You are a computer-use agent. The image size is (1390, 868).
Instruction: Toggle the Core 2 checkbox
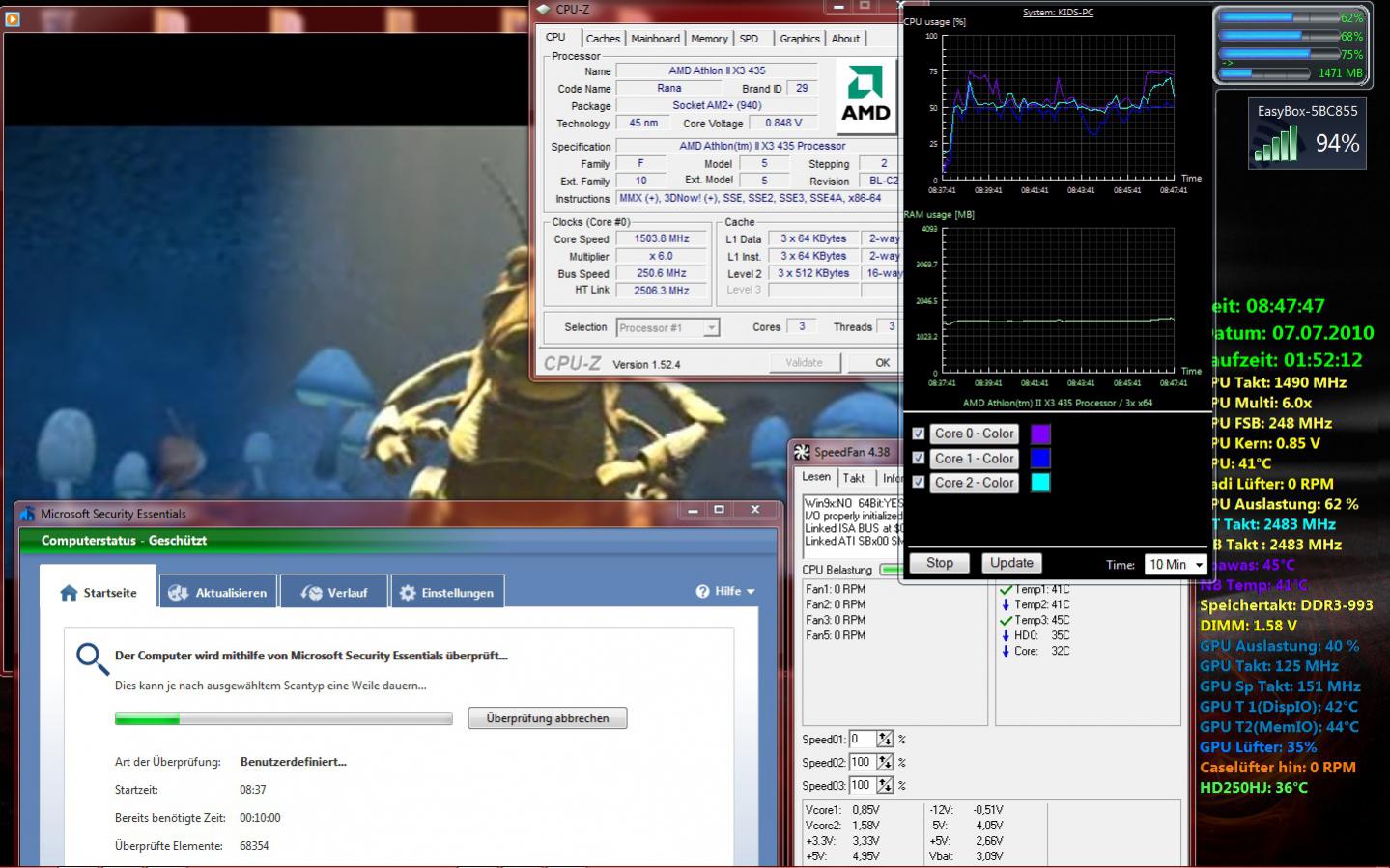click(x=919, y=483)
